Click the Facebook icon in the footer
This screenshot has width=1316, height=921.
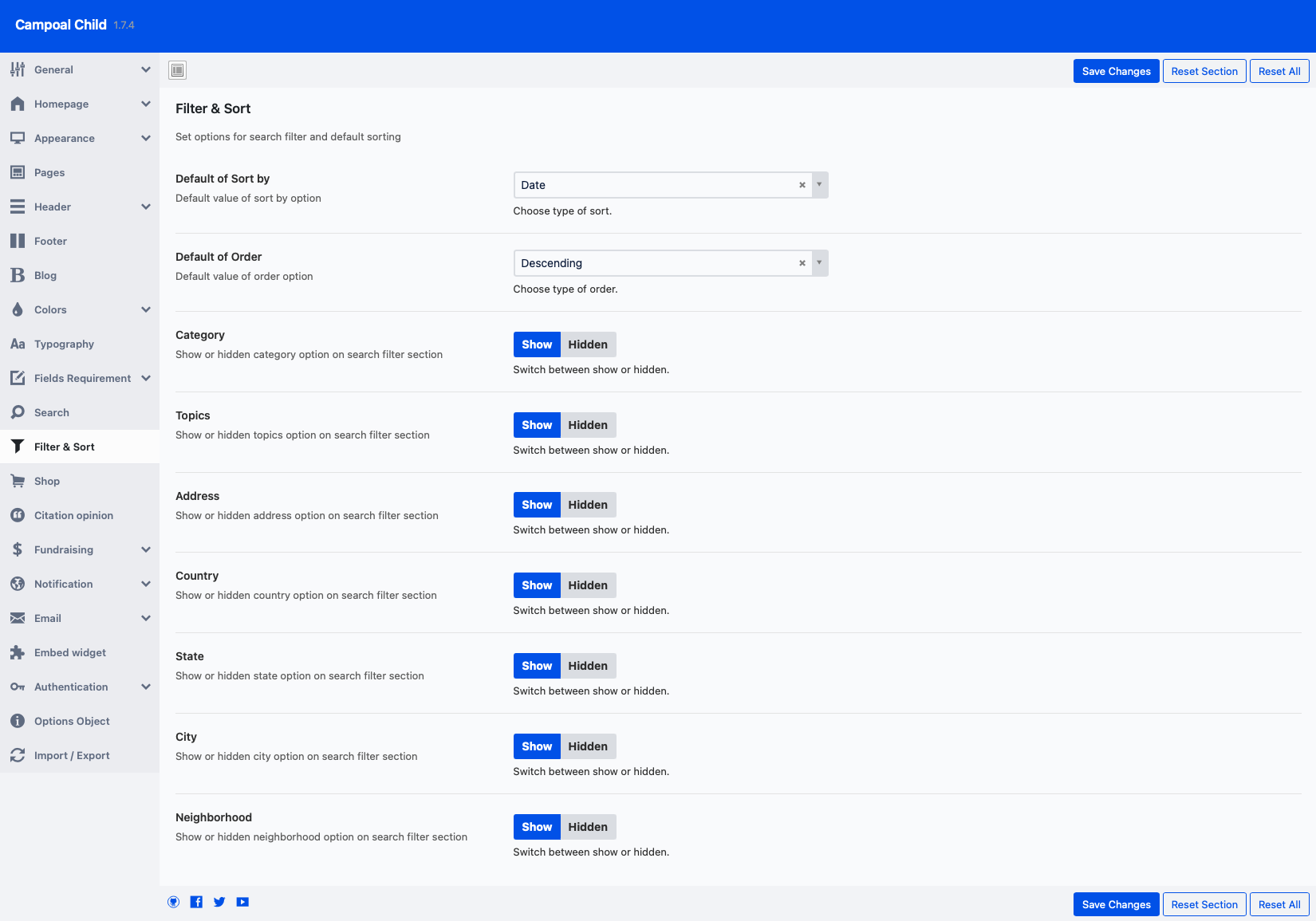point(196,902)
